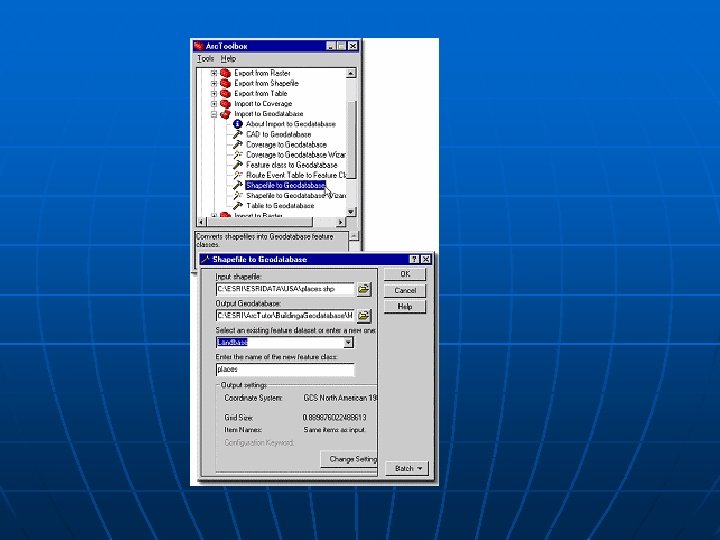Click 'Same items as input' text
The width and height of the screenshot is (720, 540).
pos(334,430)
